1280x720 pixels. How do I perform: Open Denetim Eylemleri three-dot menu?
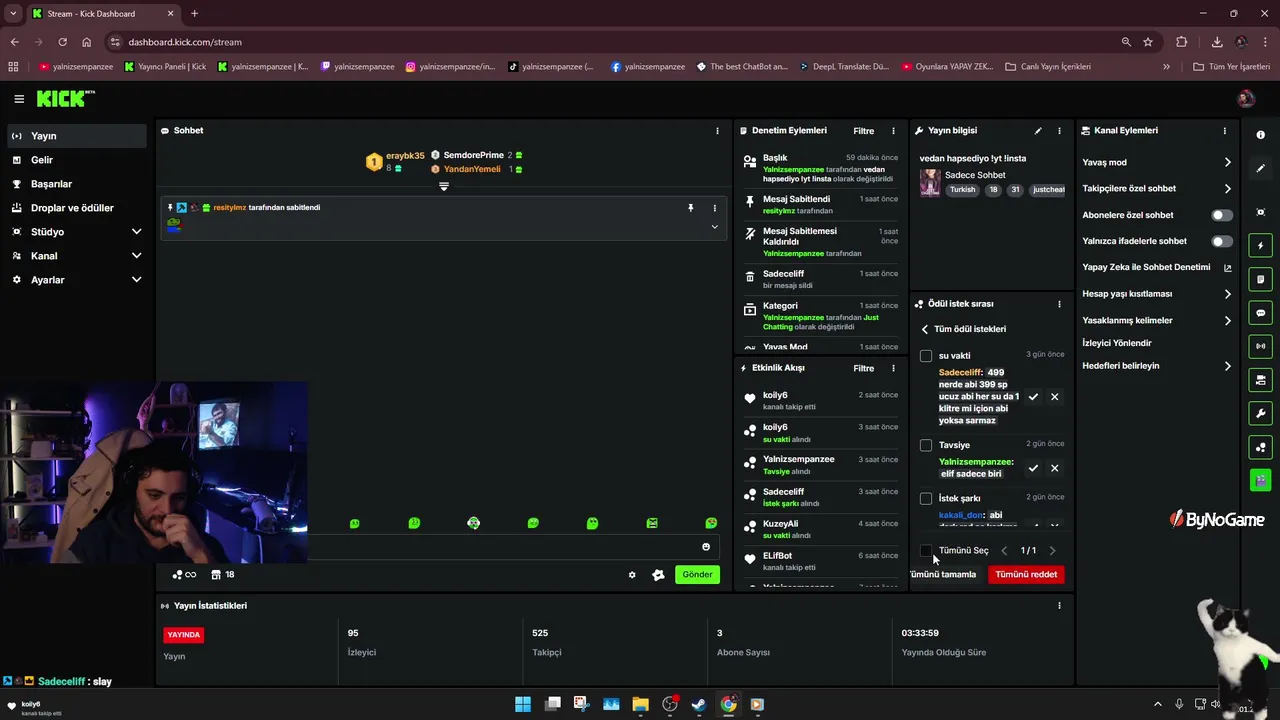pyautogui.click(x=893, y=131)
